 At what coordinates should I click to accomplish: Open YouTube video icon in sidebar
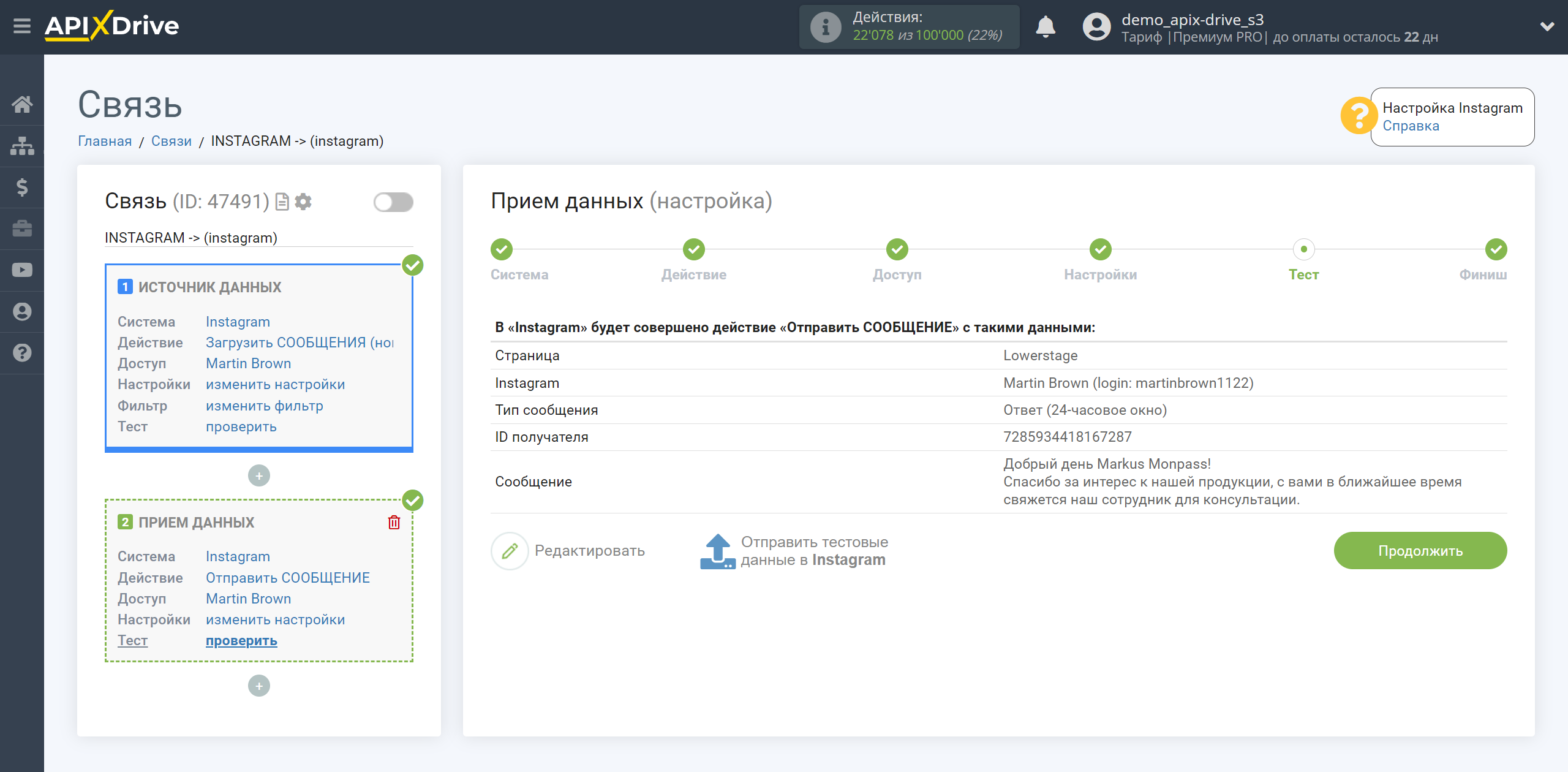pyautogui.click(x=22, y=270)
